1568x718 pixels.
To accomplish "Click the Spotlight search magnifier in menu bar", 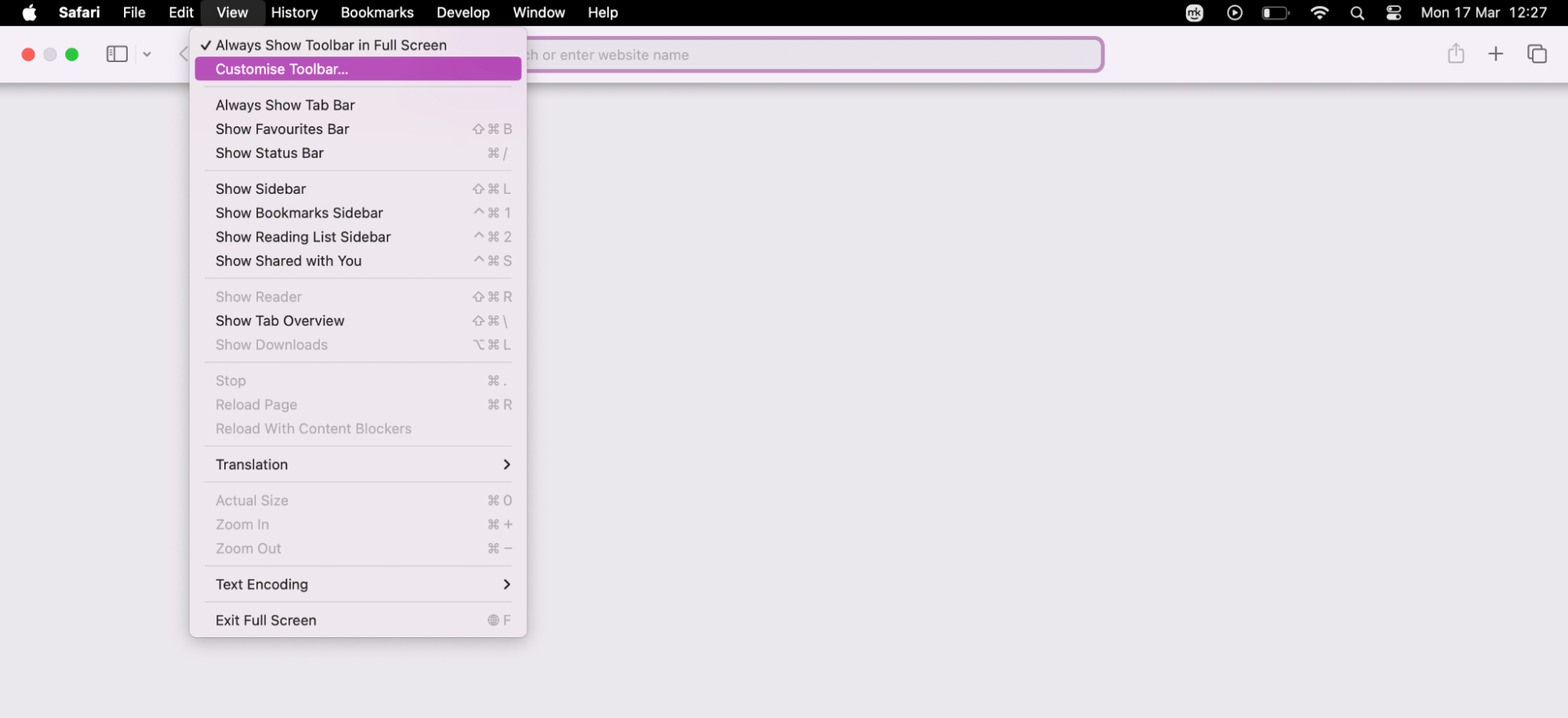I will click(x=1357, y=13).
